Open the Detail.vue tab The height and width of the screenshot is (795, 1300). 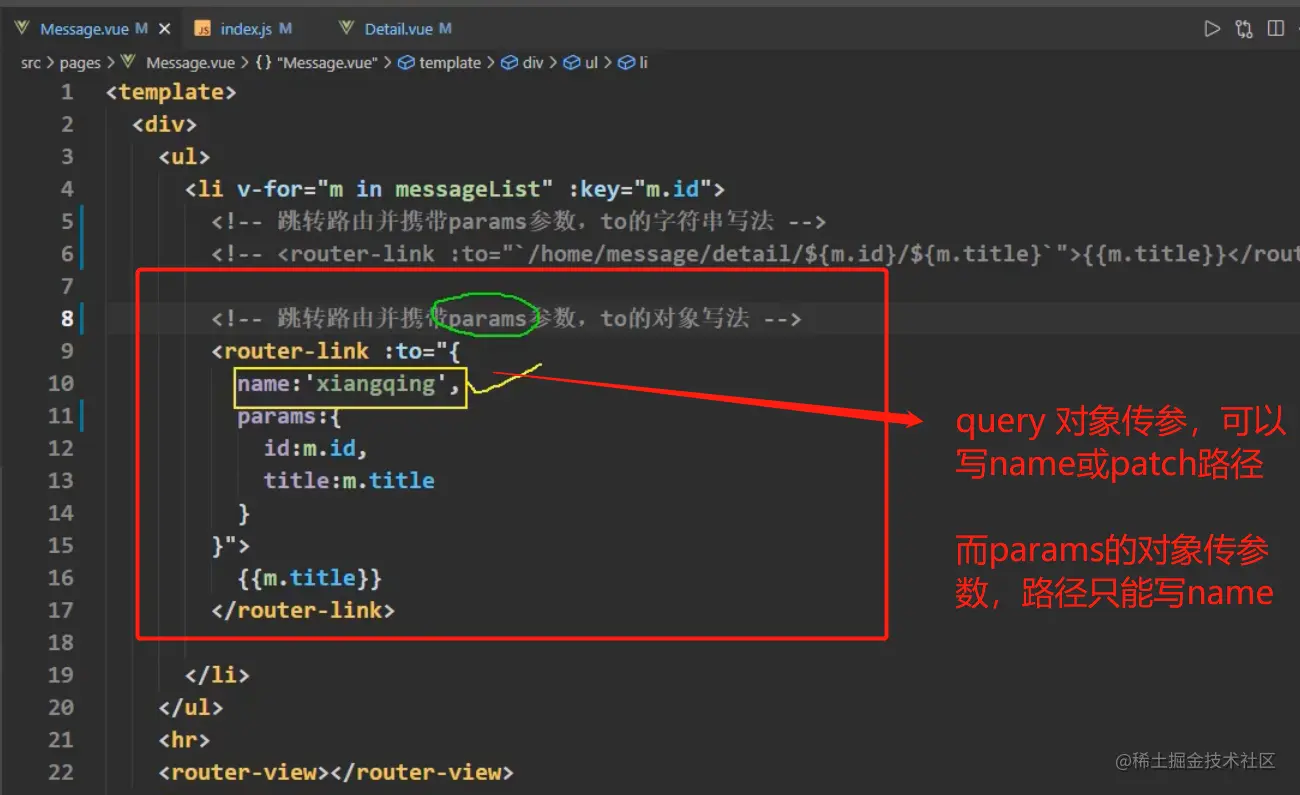point(399,29)
